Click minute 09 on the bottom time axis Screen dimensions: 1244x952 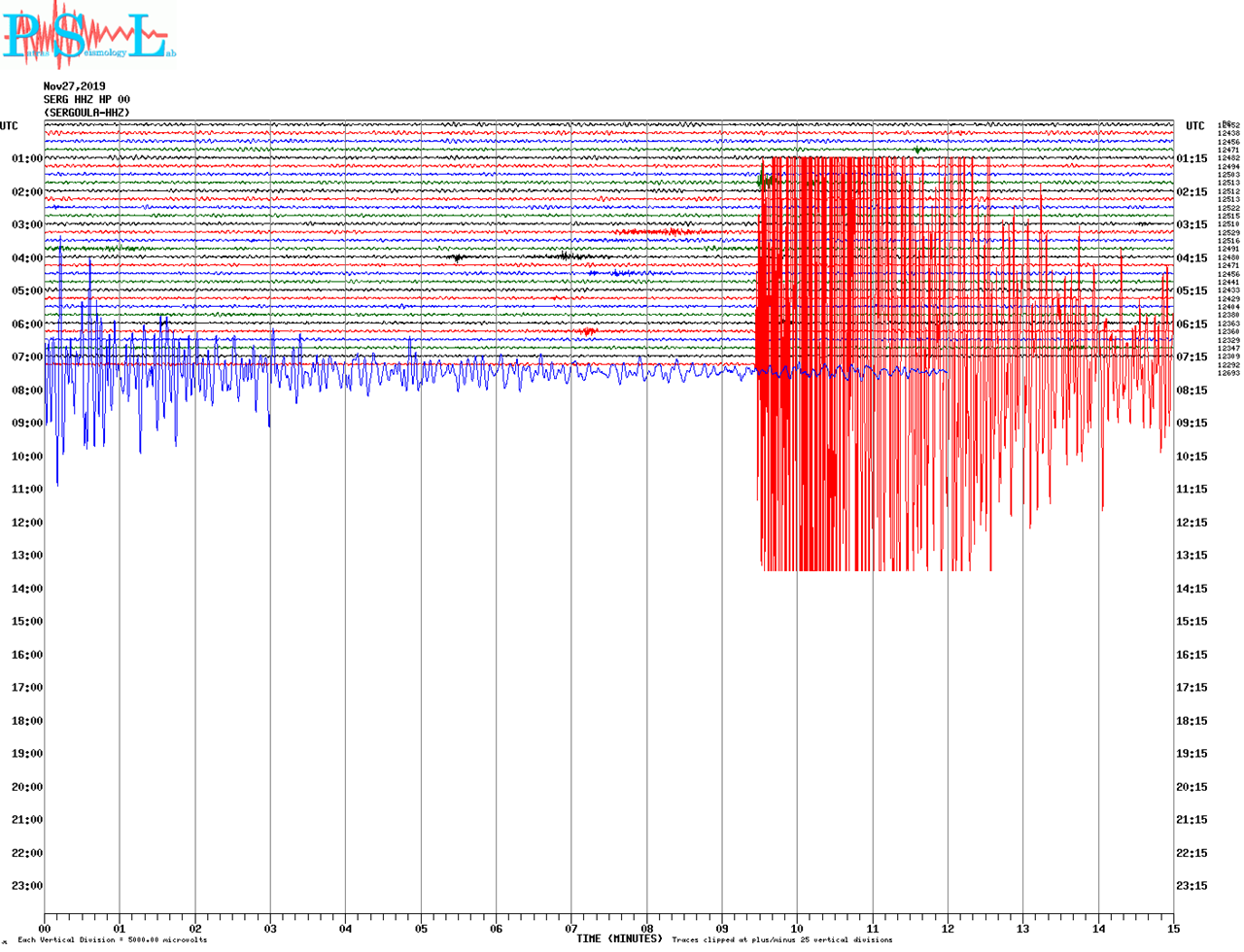[x=722, y=929]
